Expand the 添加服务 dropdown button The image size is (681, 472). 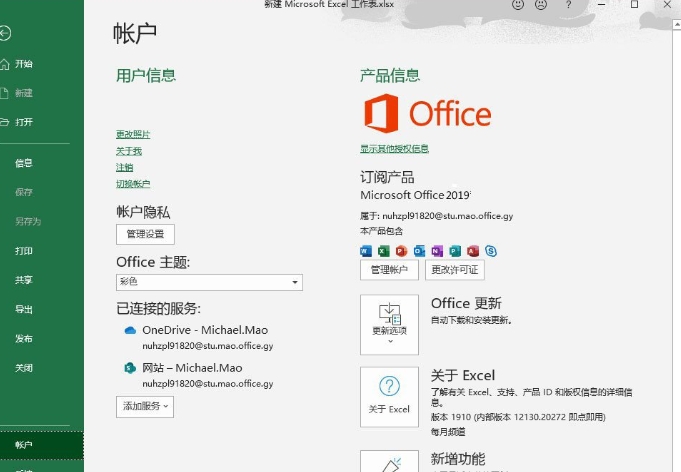coord(145,406)
